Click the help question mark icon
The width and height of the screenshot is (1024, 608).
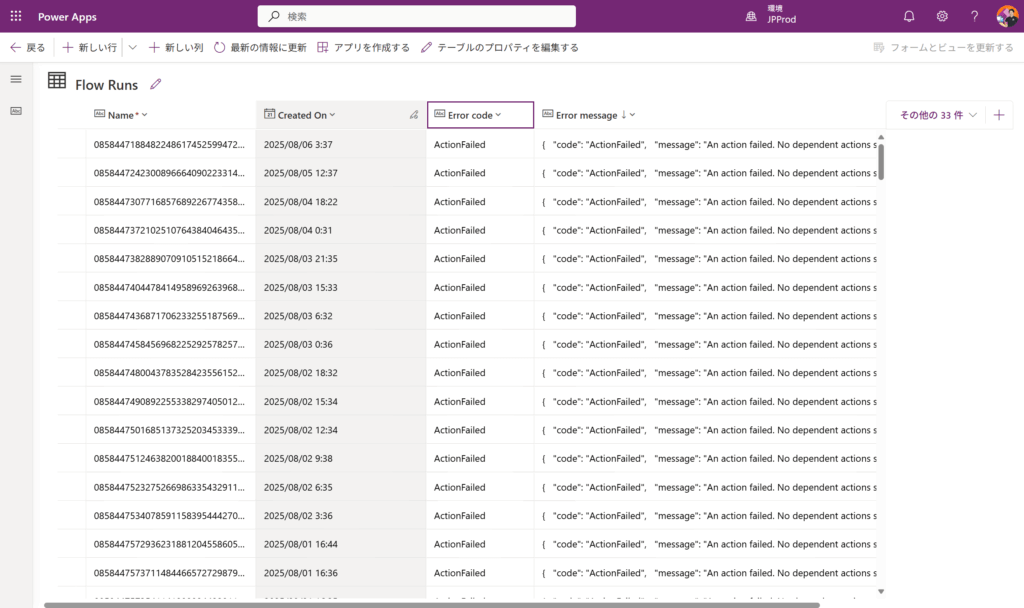point(974,16)
